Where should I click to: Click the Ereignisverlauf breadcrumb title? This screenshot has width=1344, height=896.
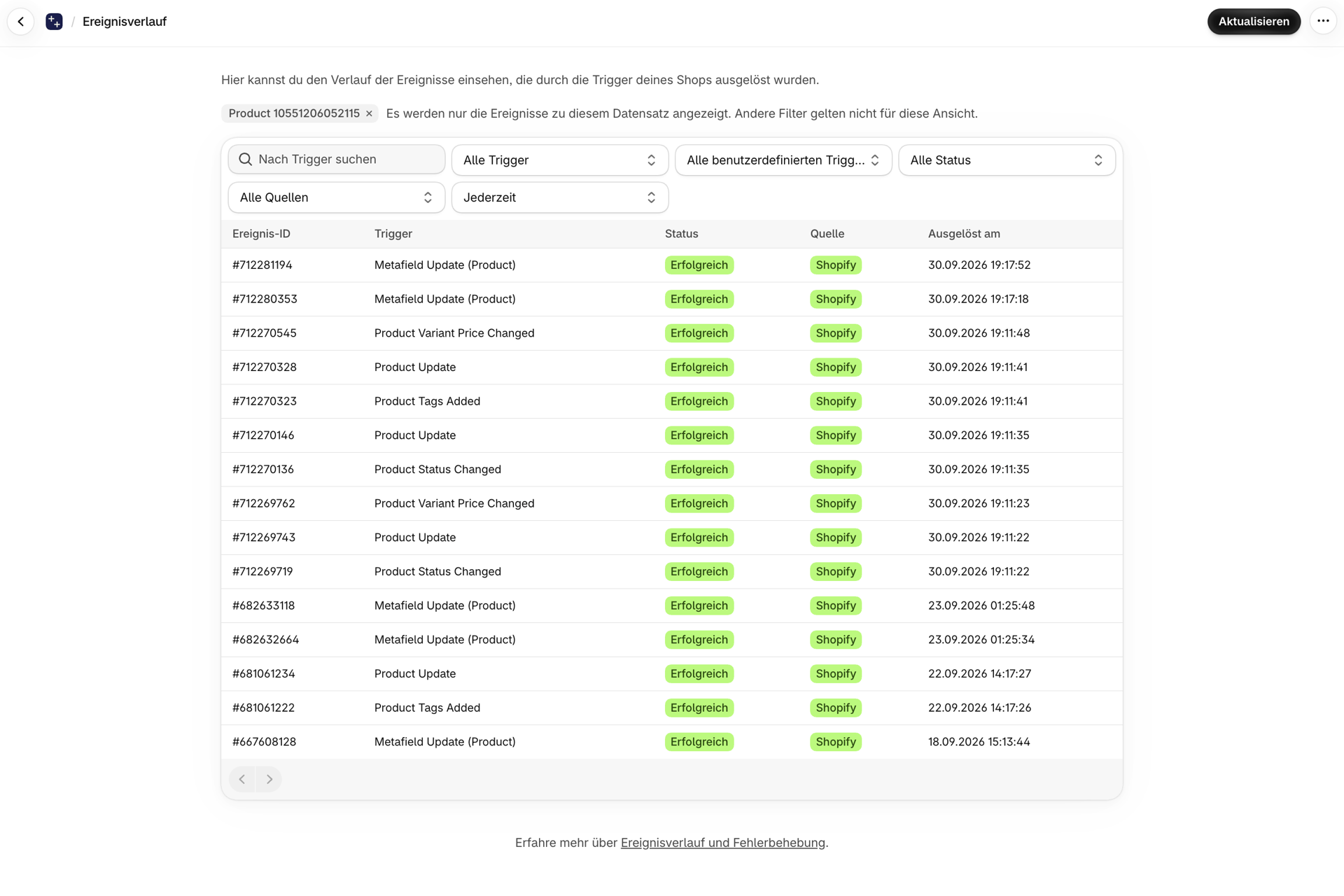(x=125, y=22)
